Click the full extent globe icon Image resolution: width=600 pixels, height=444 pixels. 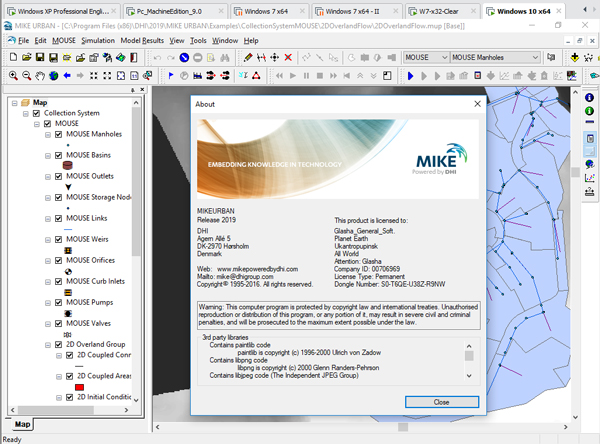point(53,75)
